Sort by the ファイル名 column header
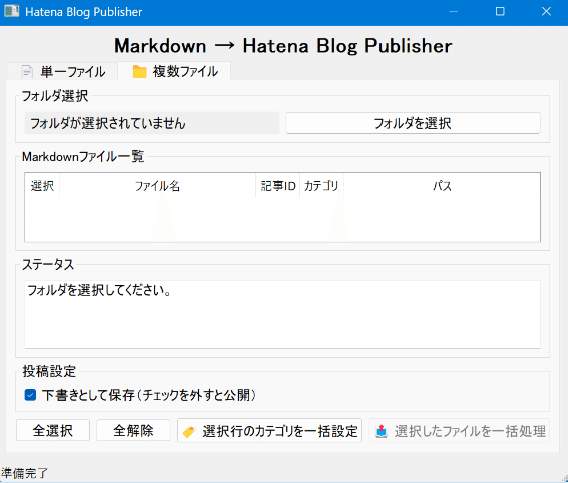Viewport: 568px width, 483px height. click(x=158, y=186)
